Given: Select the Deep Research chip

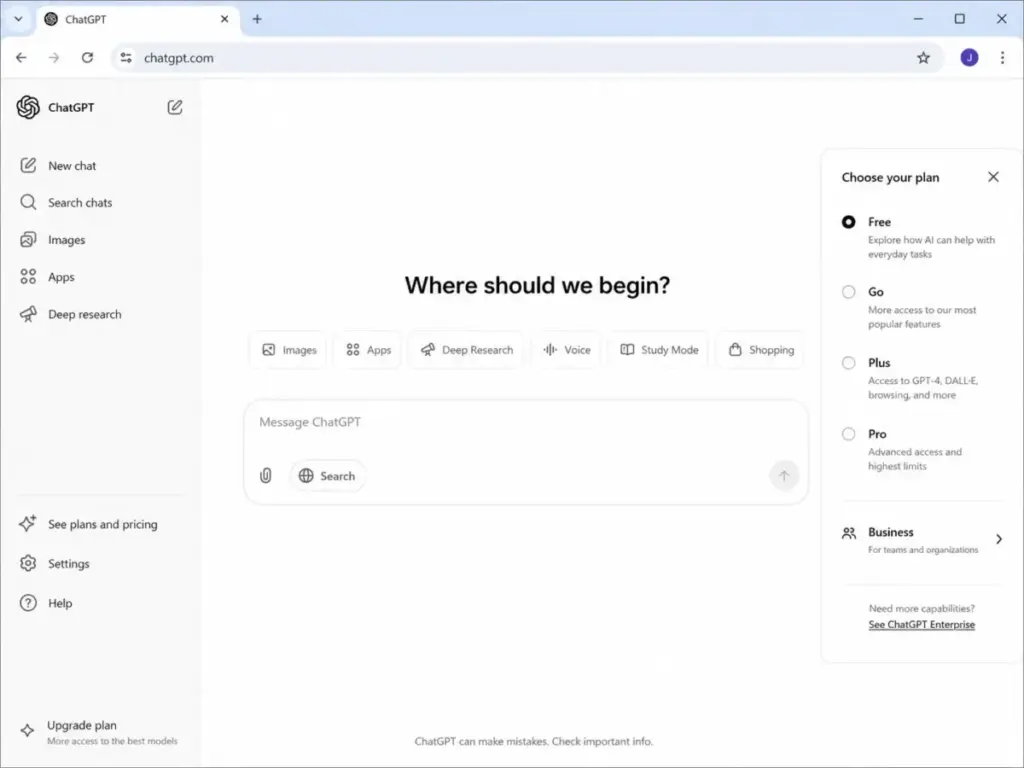Looking at the screenshot, I should pos(466,350).
